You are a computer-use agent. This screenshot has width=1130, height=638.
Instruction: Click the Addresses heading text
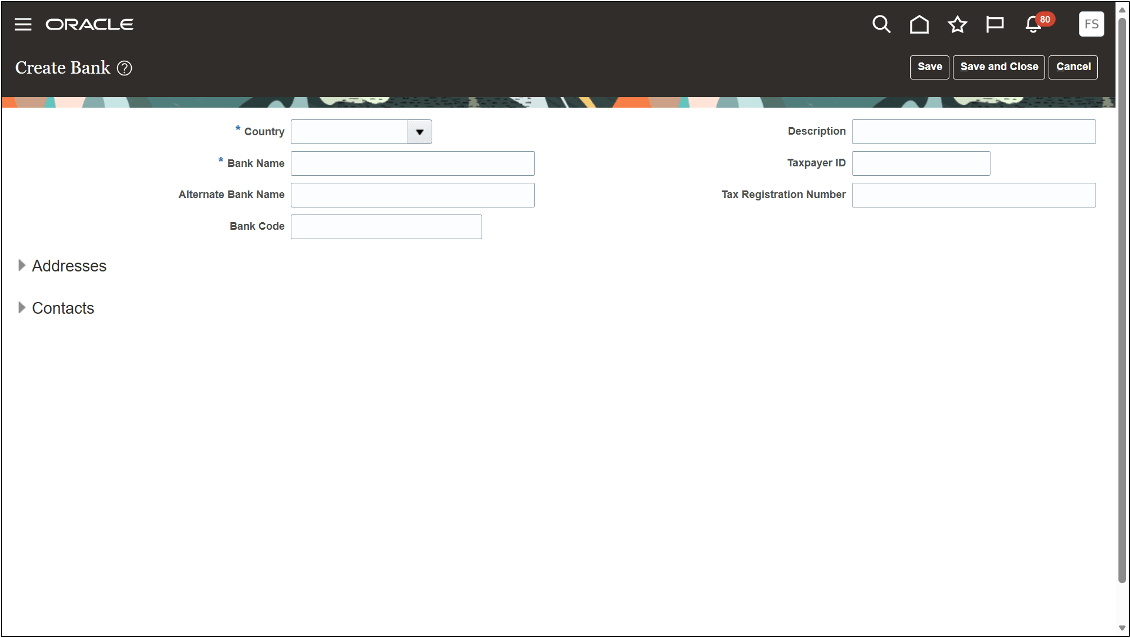point(69,266)
